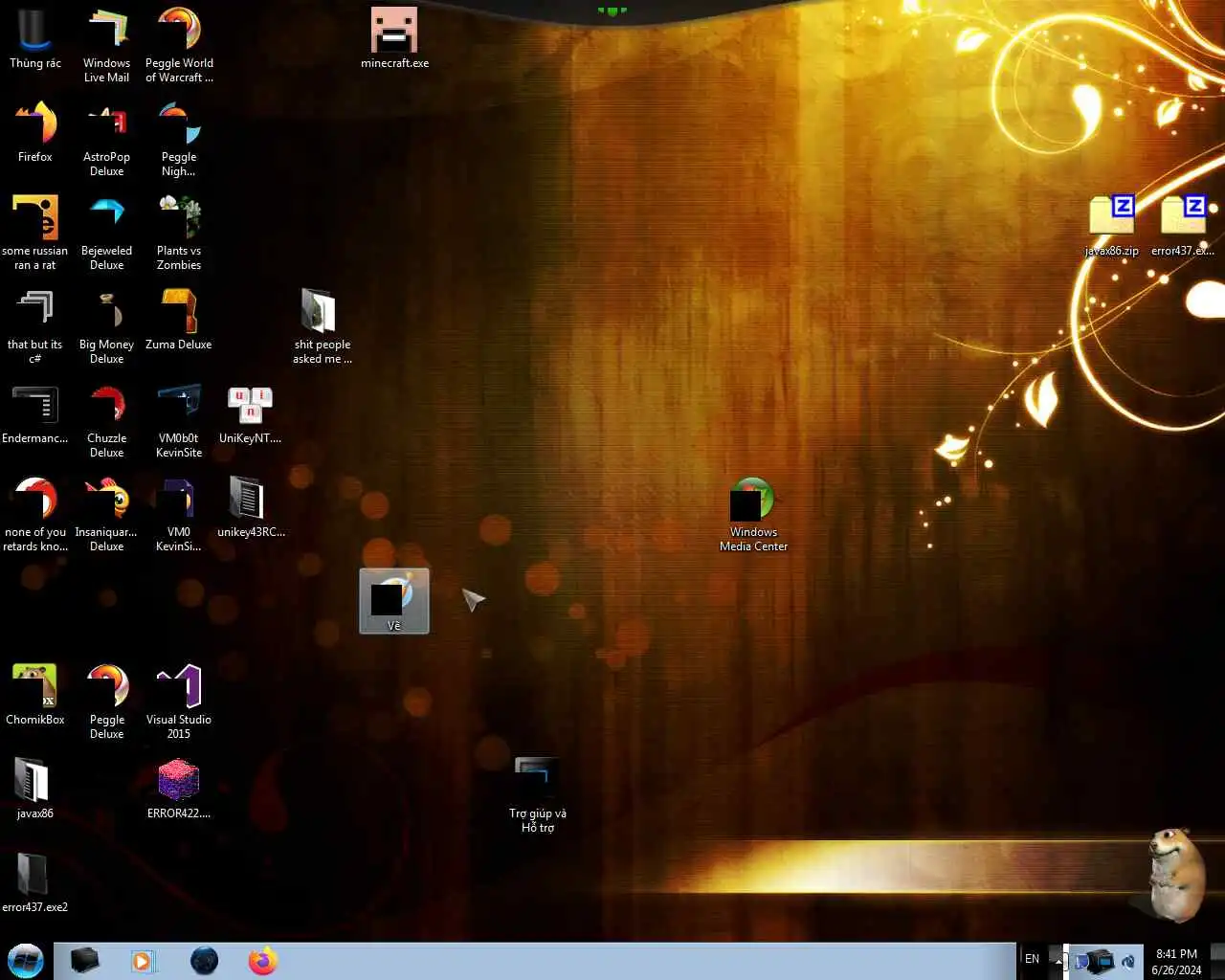Select Bejeweled Deluxe desktop icon
The height and width of the screenshot is (980, 1225).
[x=106, y=233]
